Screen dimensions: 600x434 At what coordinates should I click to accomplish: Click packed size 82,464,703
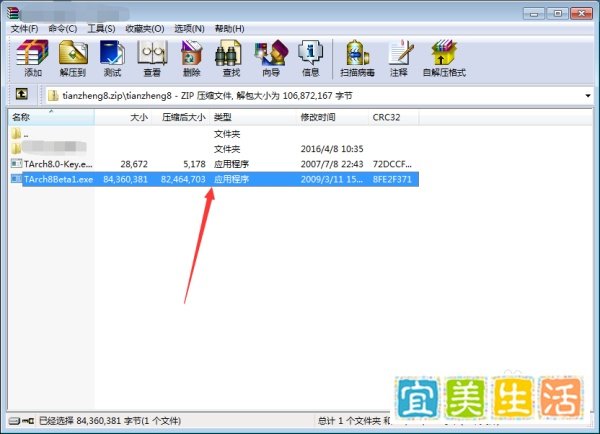pos(183,179)
